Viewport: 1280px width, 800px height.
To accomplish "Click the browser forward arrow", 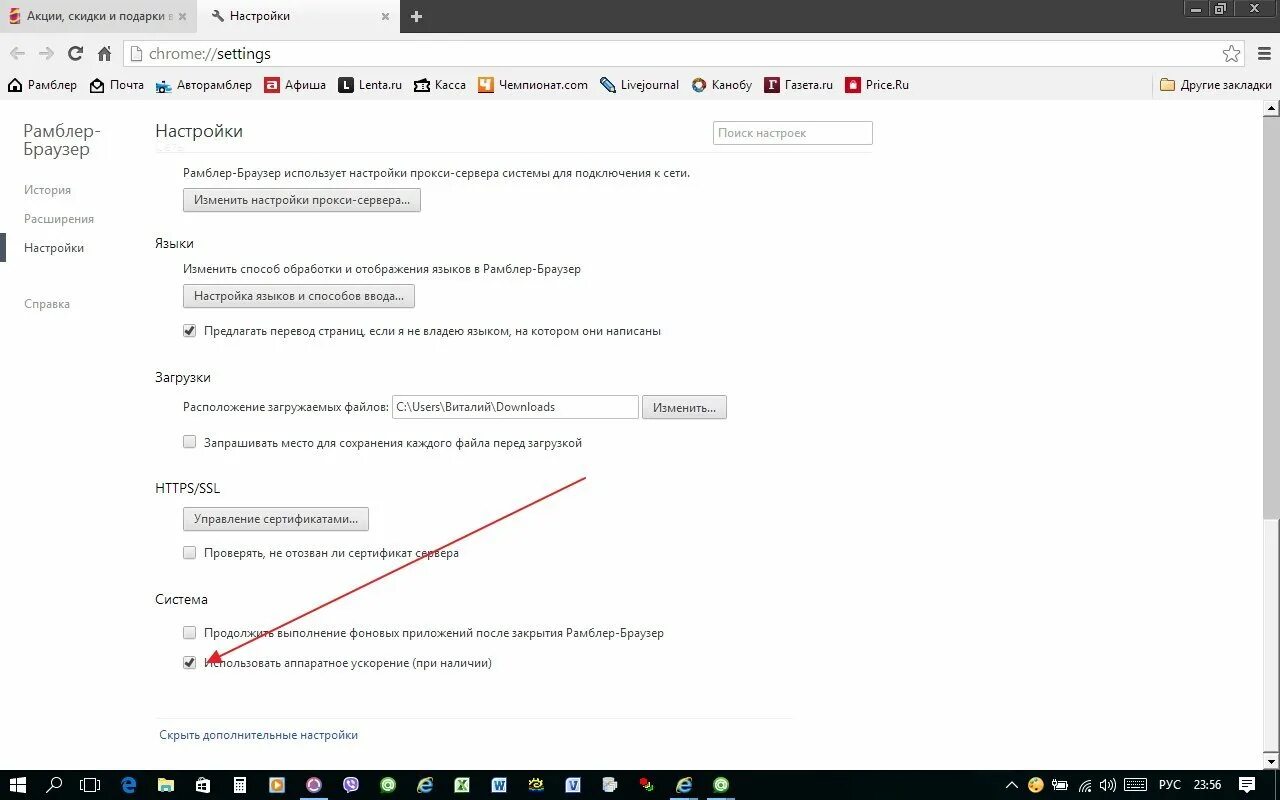I will (x=46, y=54).
